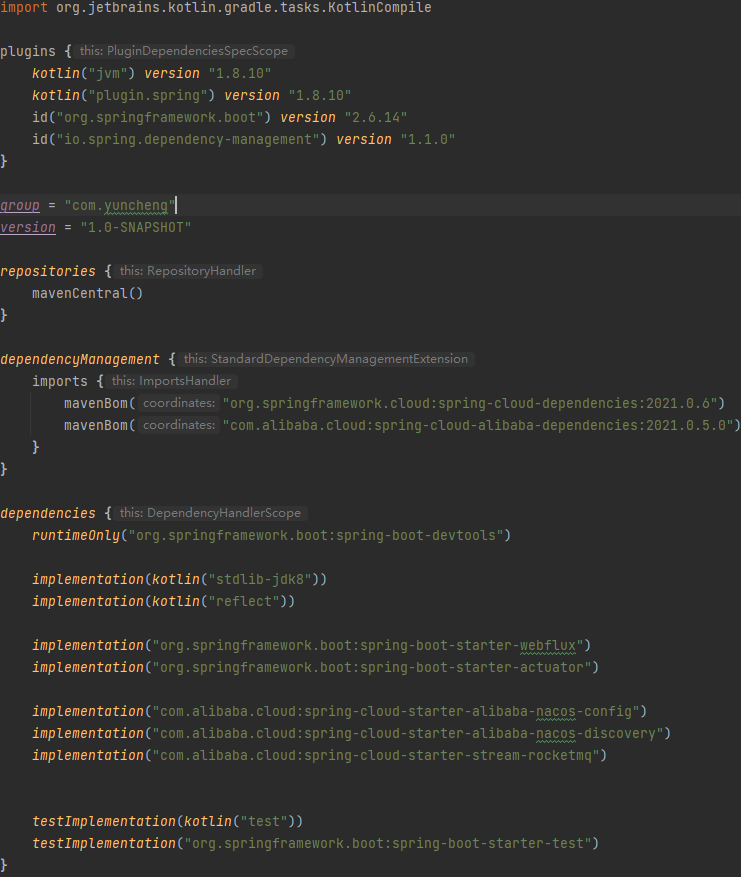The image size is (741, 877).
Task: Click the 'coordinates:' hint on alibaba BOM line
Action: (179, 425)
